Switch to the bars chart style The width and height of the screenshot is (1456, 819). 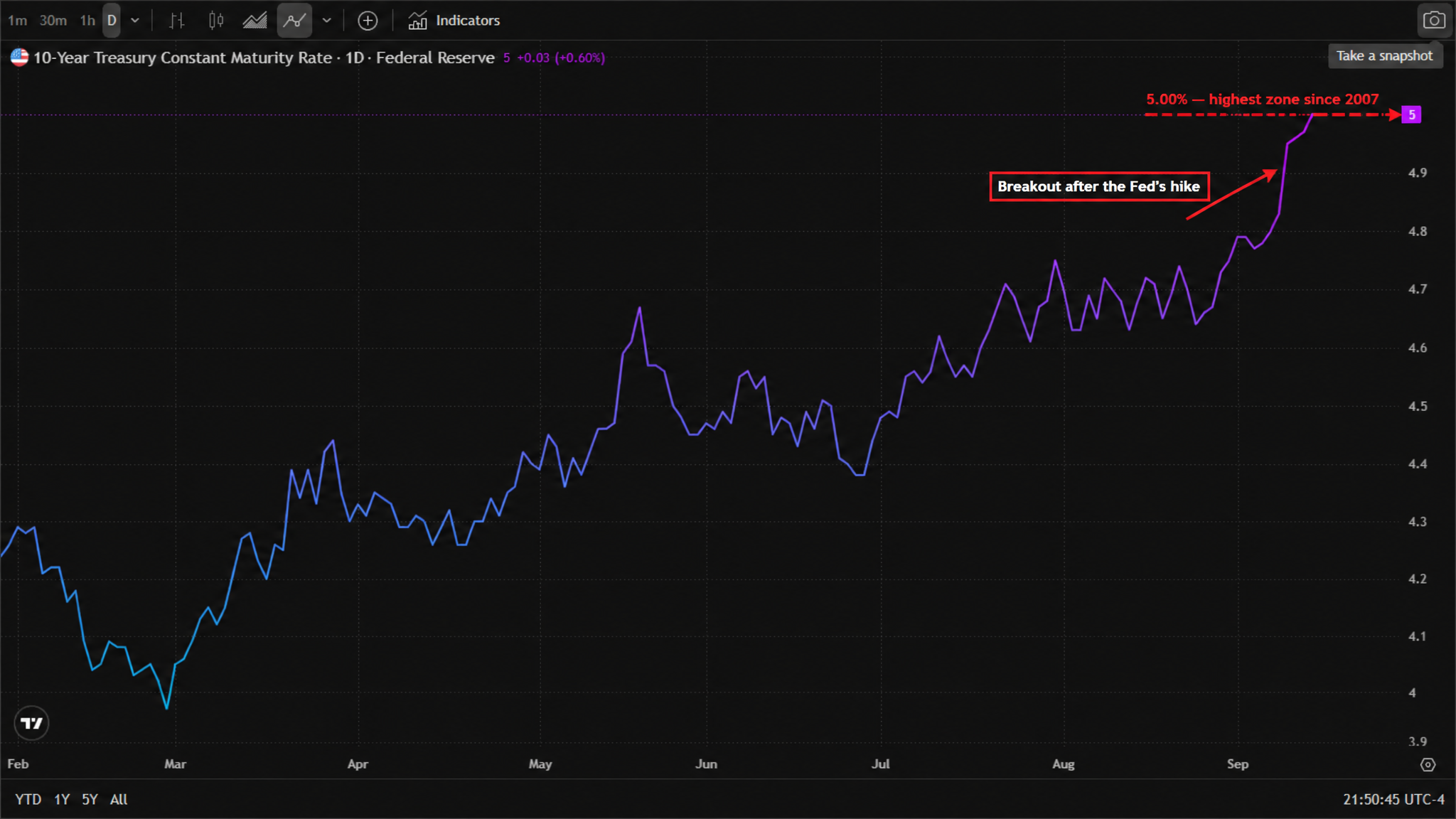click(x=177, y=21)
